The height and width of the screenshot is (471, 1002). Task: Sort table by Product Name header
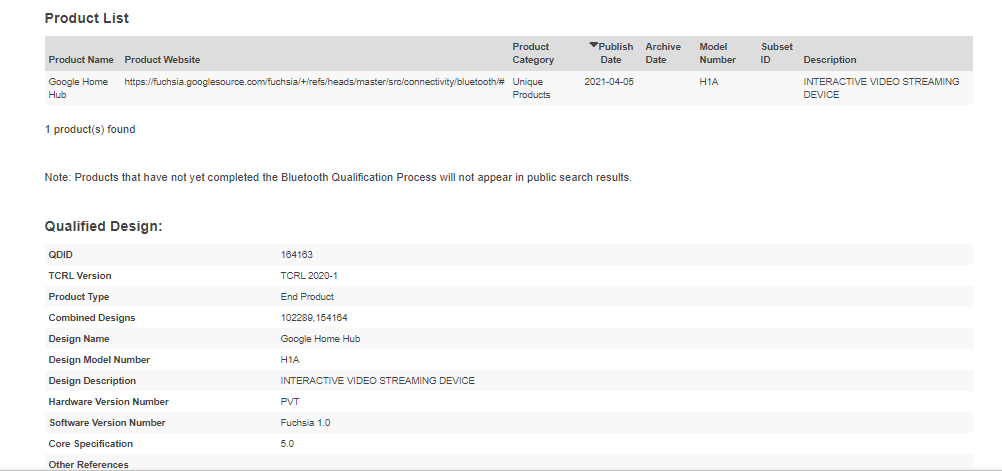click(81, 59)
